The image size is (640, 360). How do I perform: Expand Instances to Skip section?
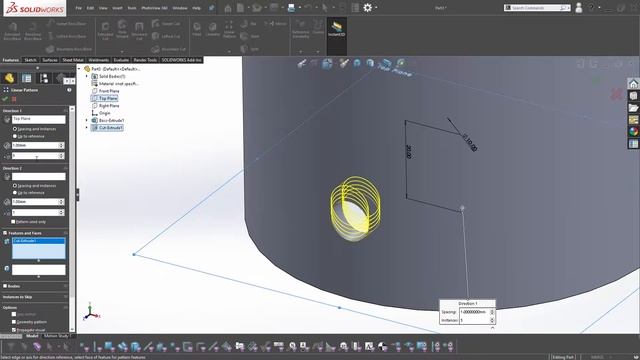coord(65,297)
